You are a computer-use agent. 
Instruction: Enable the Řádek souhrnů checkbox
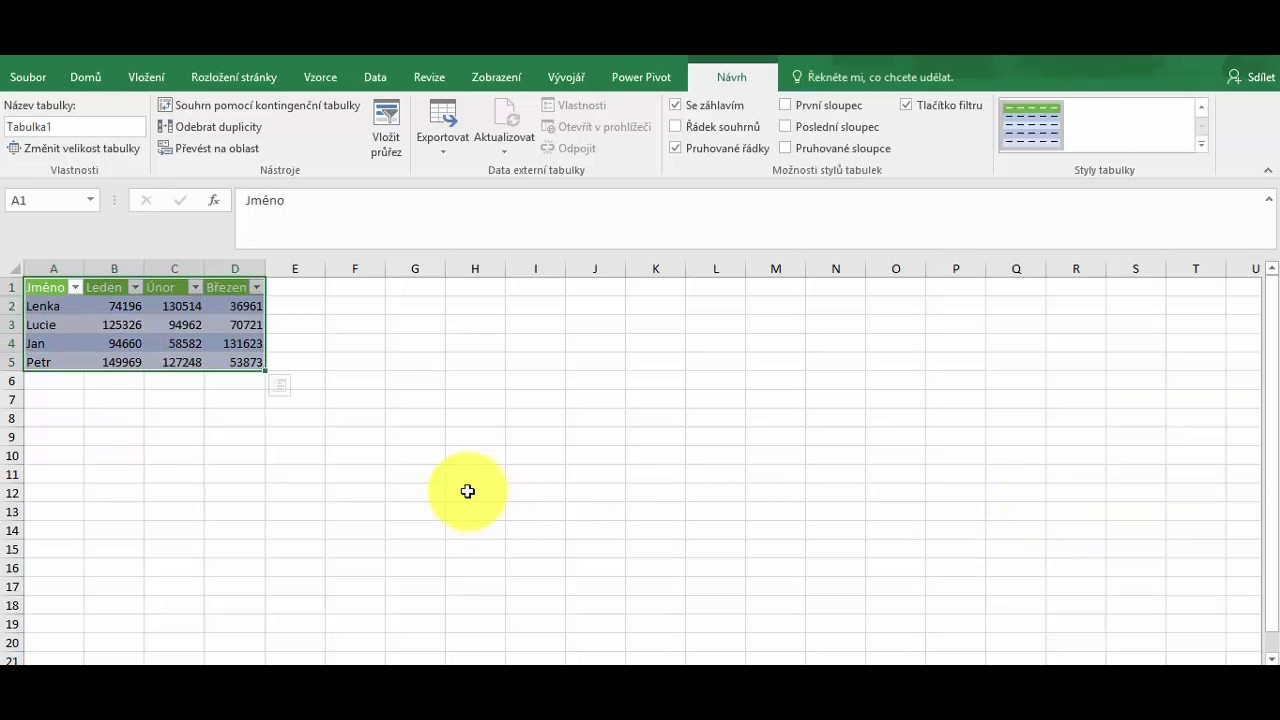[676, 127]
